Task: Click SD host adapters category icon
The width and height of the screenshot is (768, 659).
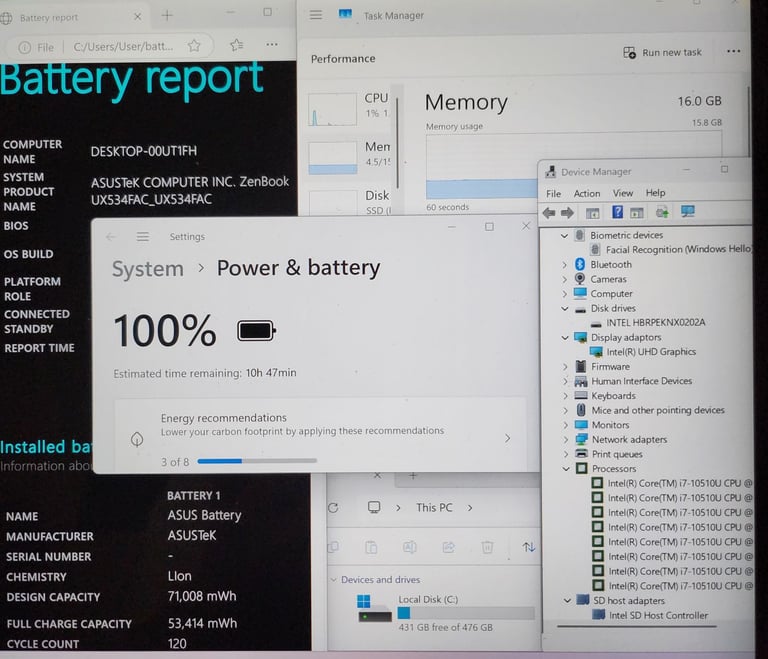Action: click(582, 600)
